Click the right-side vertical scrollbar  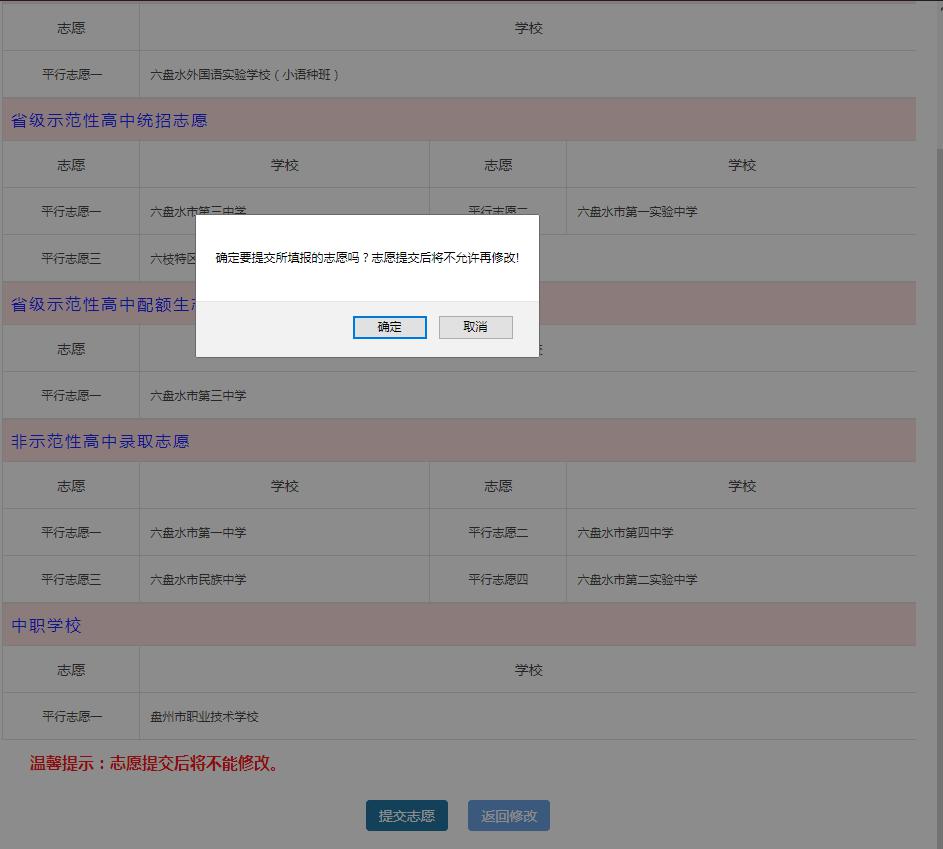pos(937,400)
